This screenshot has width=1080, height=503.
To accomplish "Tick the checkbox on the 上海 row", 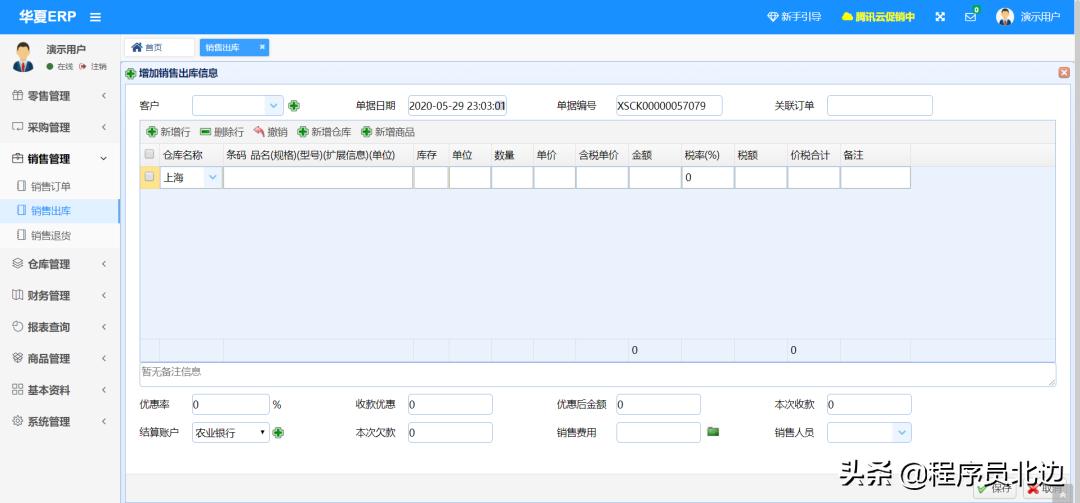I will pos(149,177).
